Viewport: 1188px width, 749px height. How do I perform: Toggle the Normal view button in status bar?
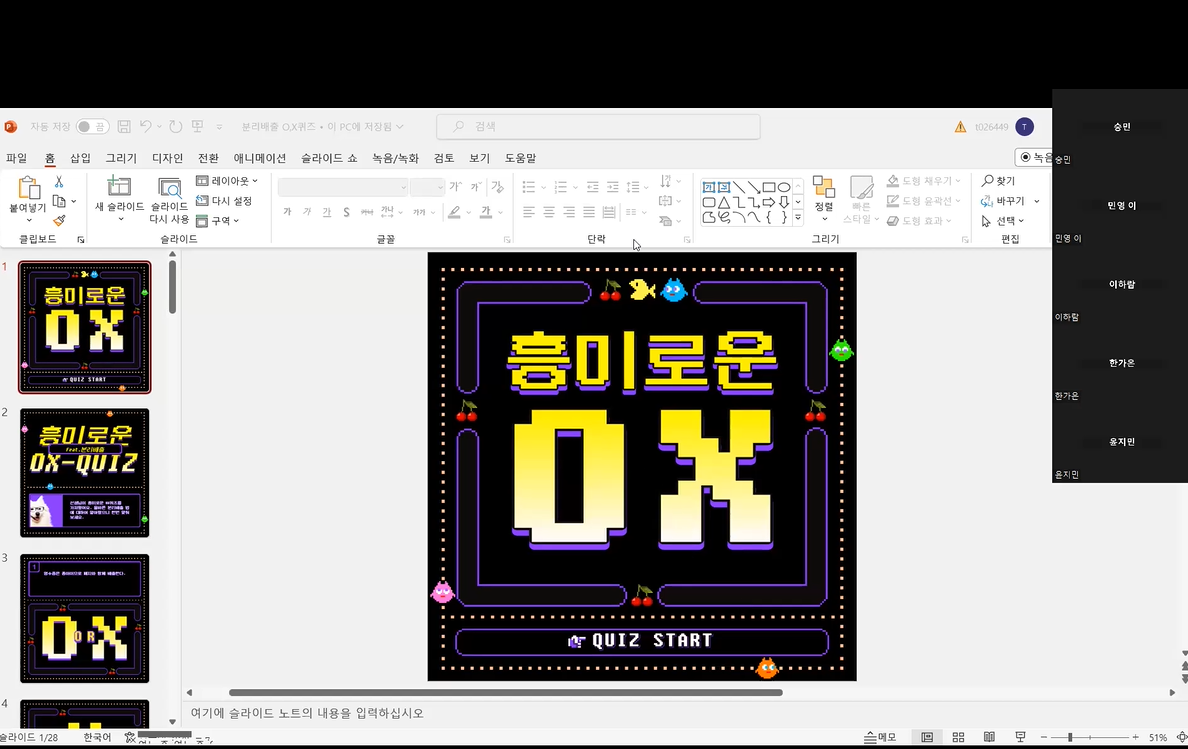(x=927, y=737)
